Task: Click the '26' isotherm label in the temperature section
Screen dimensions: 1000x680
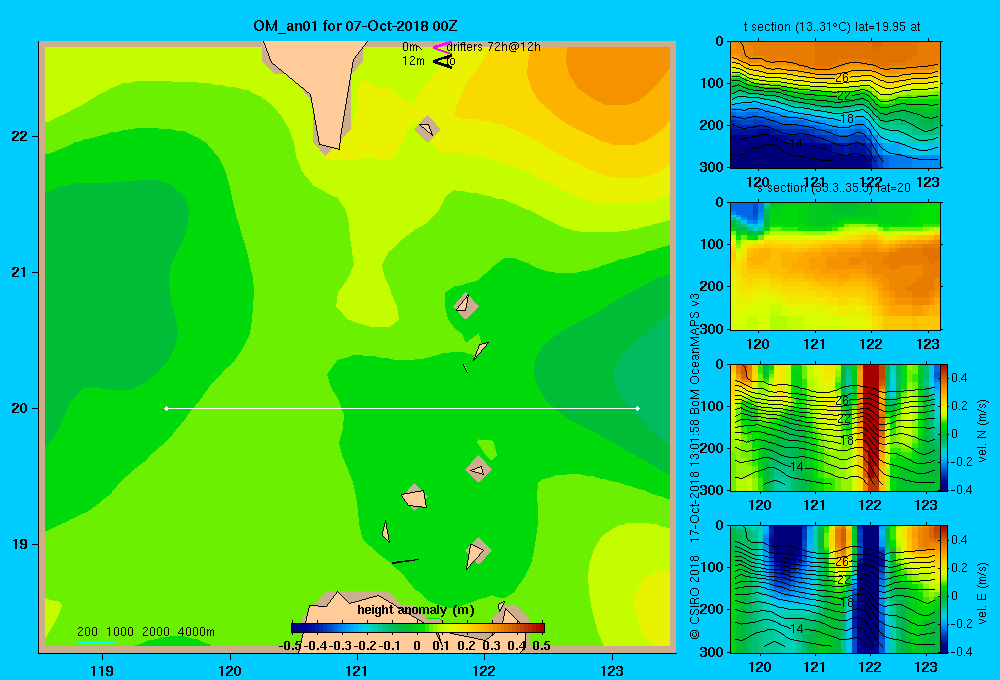Action: 842,78
